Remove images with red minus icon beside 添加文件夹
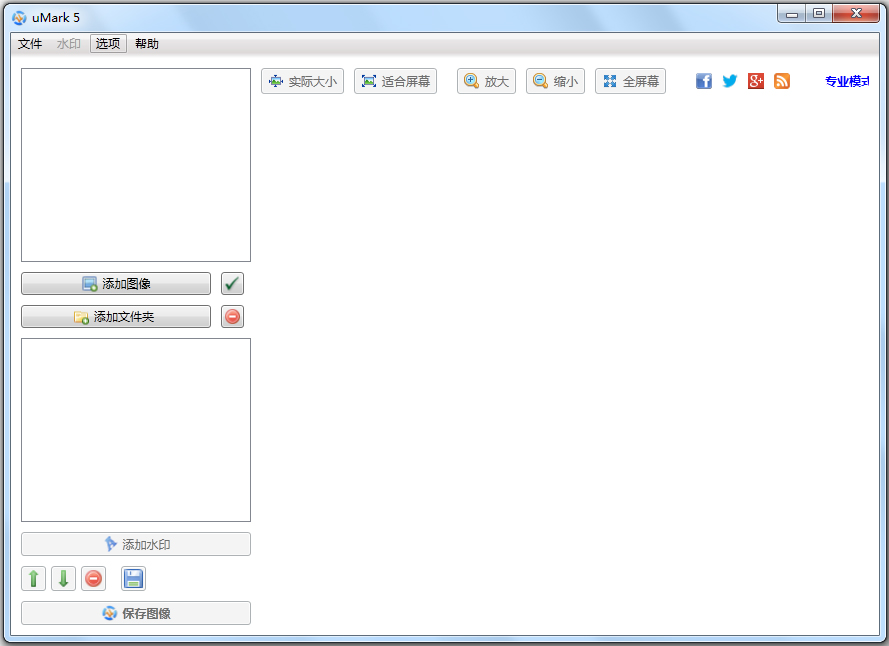The width and height of the screenshot is (889, 646). tap(232, 316)
